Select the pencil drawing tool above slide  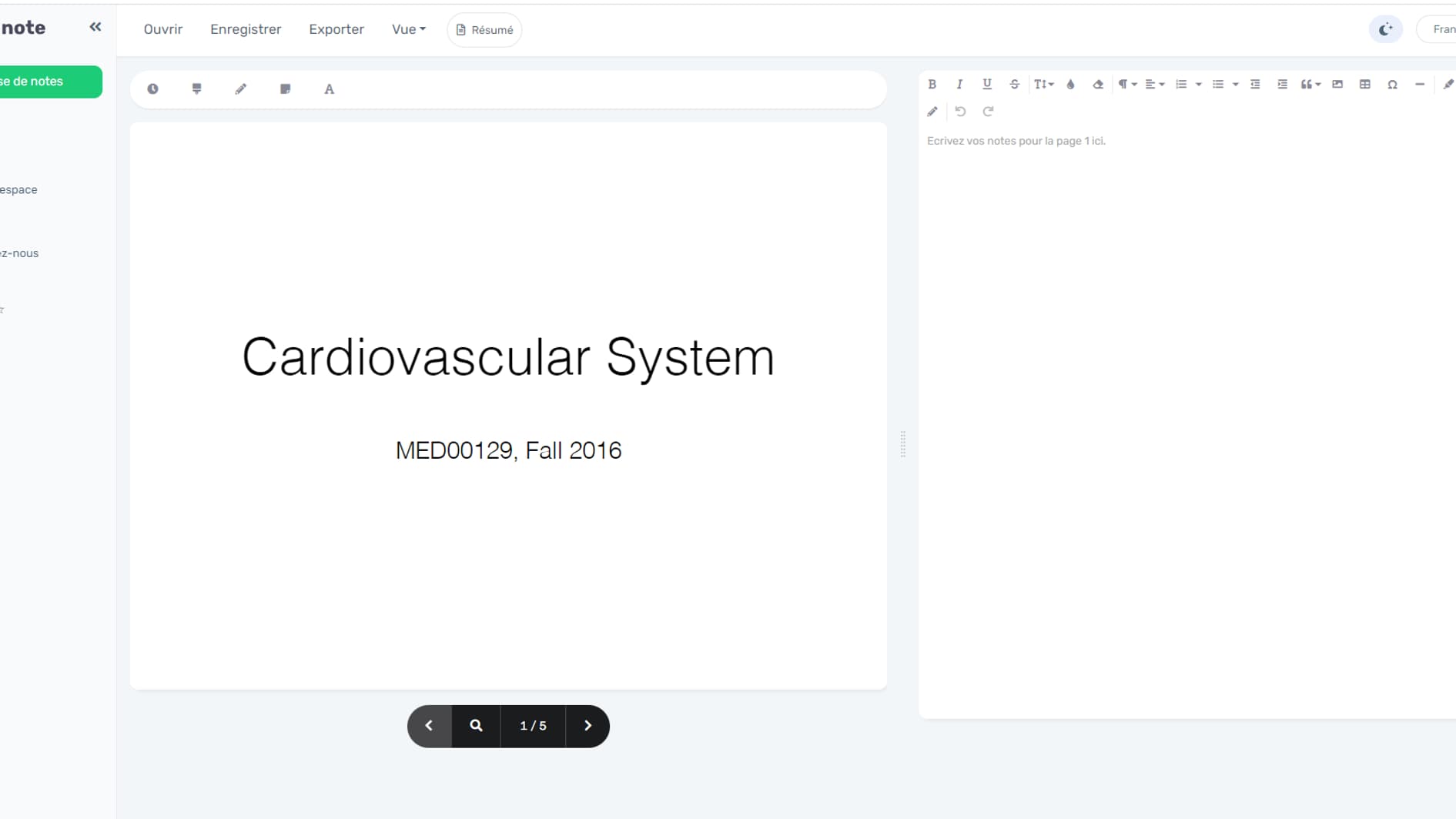click(241, 89)
